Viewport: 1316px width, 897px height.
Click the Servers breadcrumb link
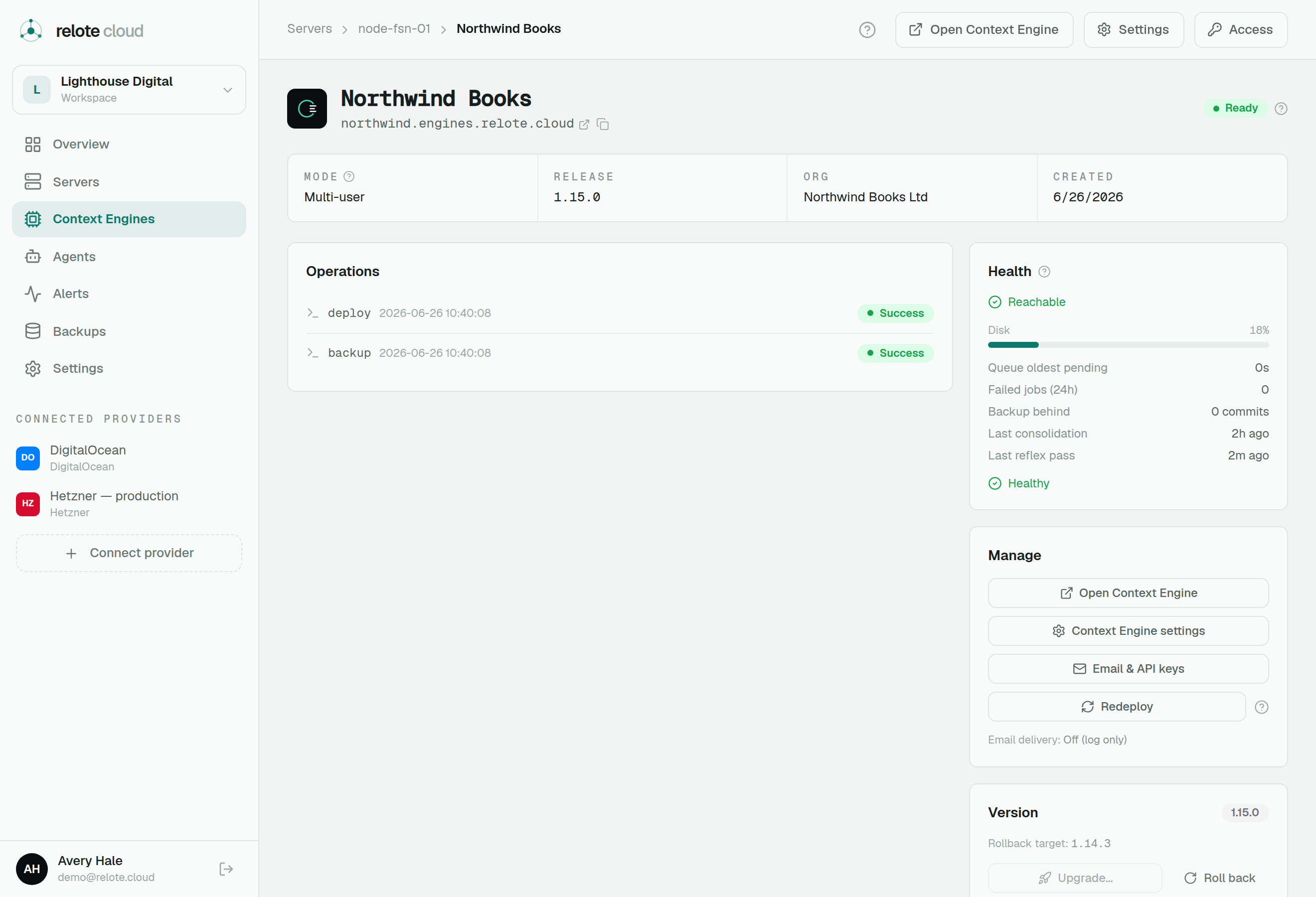point(309,29)
